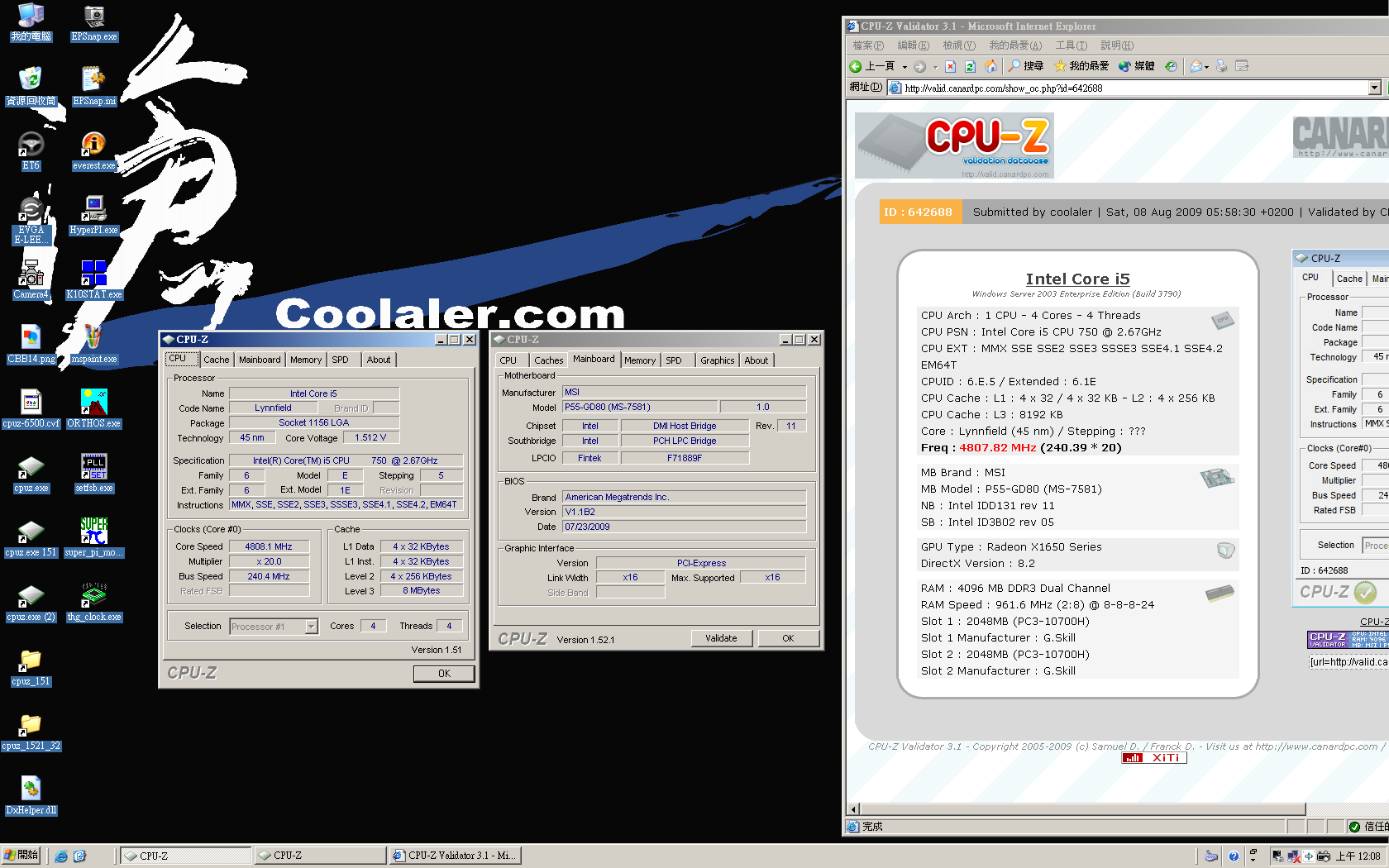Click the Validate button in CPU-Z

click(x=721, y=638)
